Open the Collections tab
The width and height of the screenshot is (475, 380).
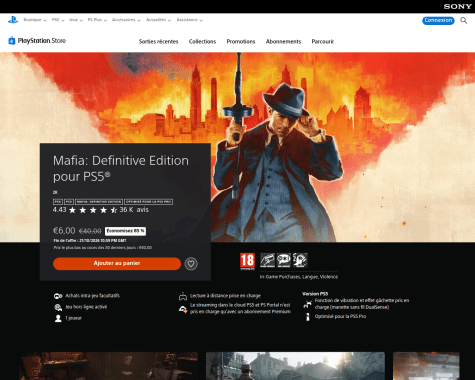click(x=202, y=42)
